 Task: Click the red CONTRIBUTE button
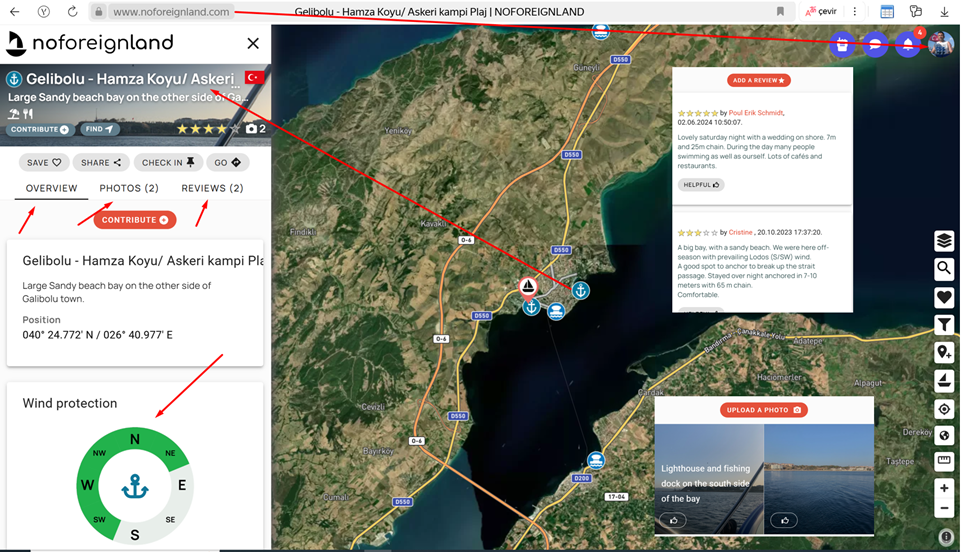tap(135, 220)
